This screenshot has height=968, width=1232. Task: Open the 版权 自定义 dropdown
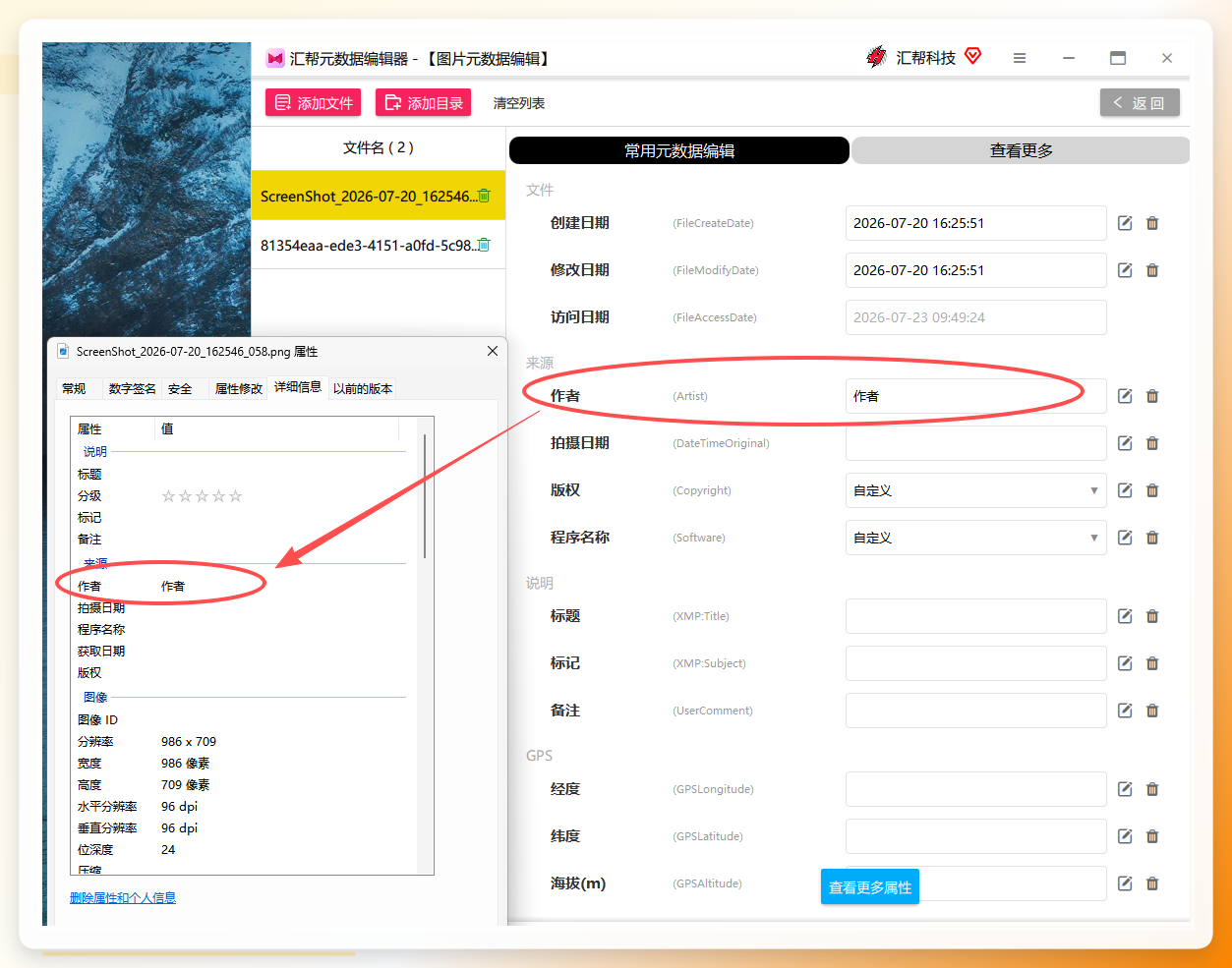point(975,490)
